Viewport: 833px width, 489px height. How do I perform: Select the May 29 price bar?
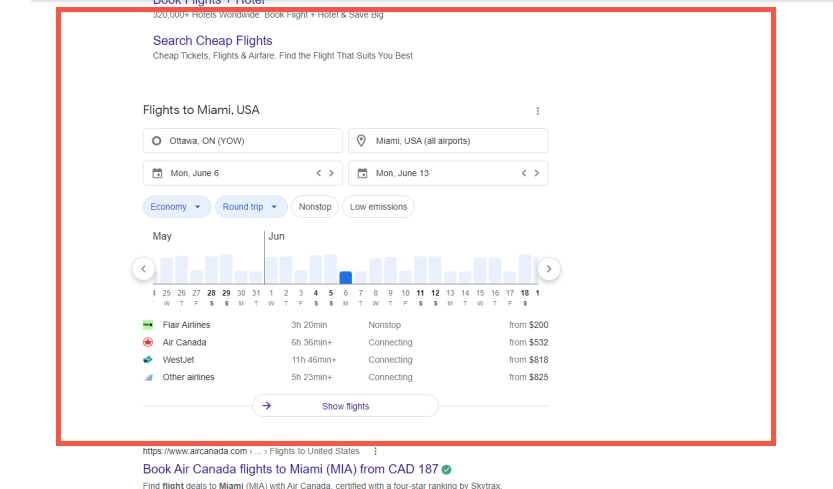[226, 269]
